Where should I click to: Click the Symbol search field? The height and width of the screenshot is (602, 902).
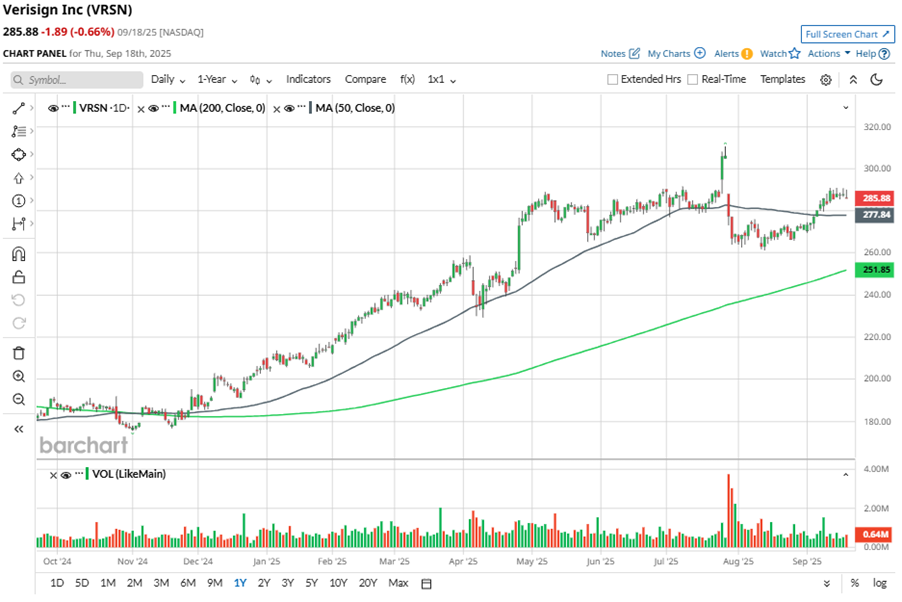point(77,80)
